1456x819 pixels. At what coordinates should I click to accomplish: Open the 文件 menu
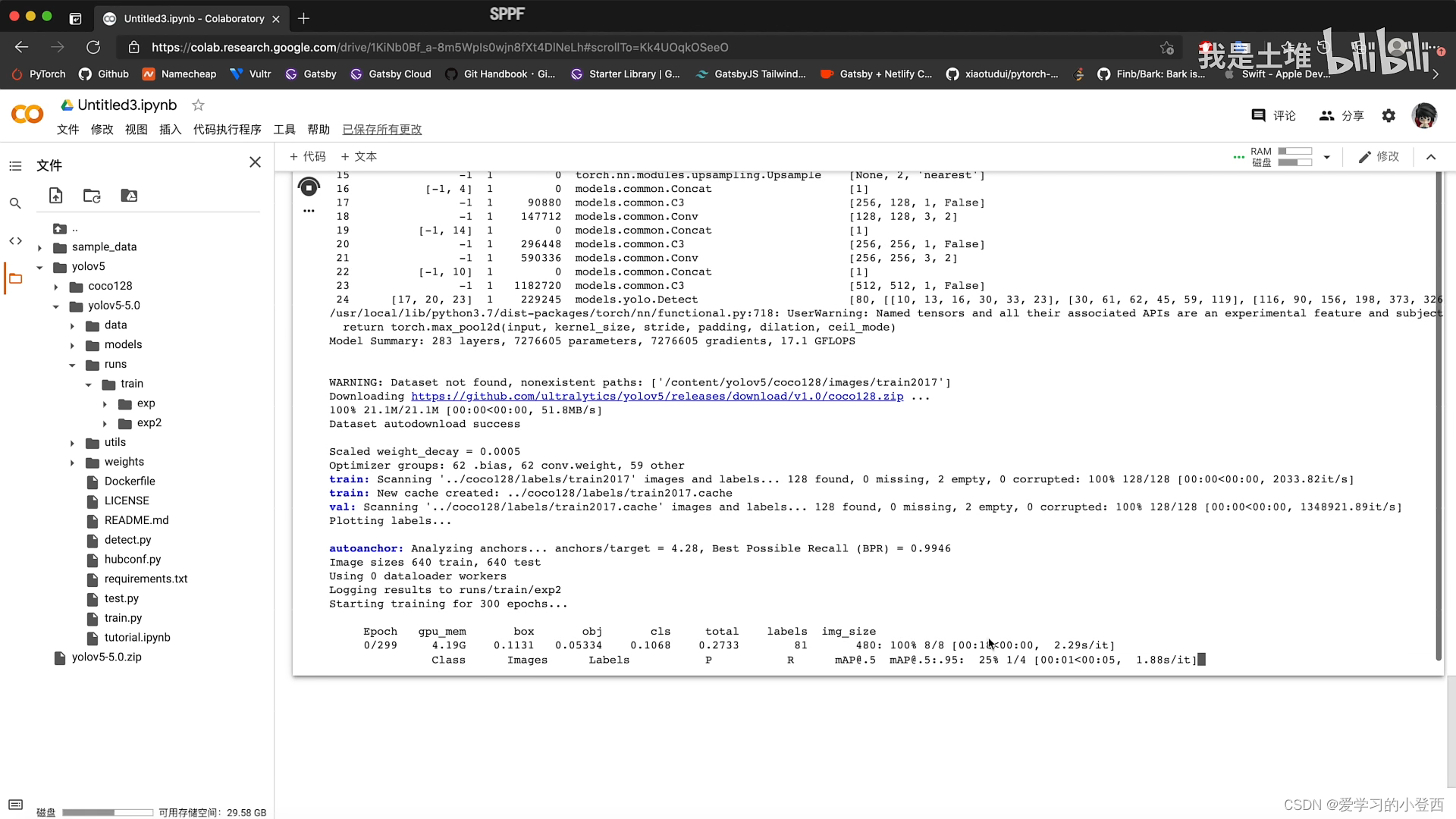(67, 130)
